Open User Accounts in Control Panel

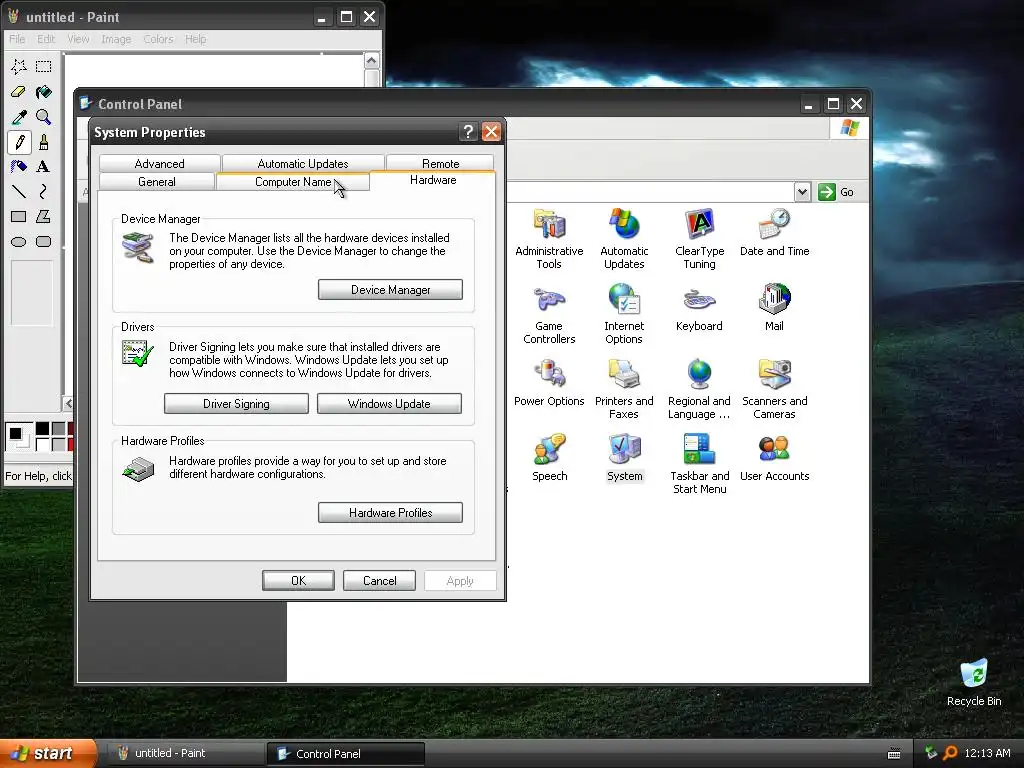[775, 458]
